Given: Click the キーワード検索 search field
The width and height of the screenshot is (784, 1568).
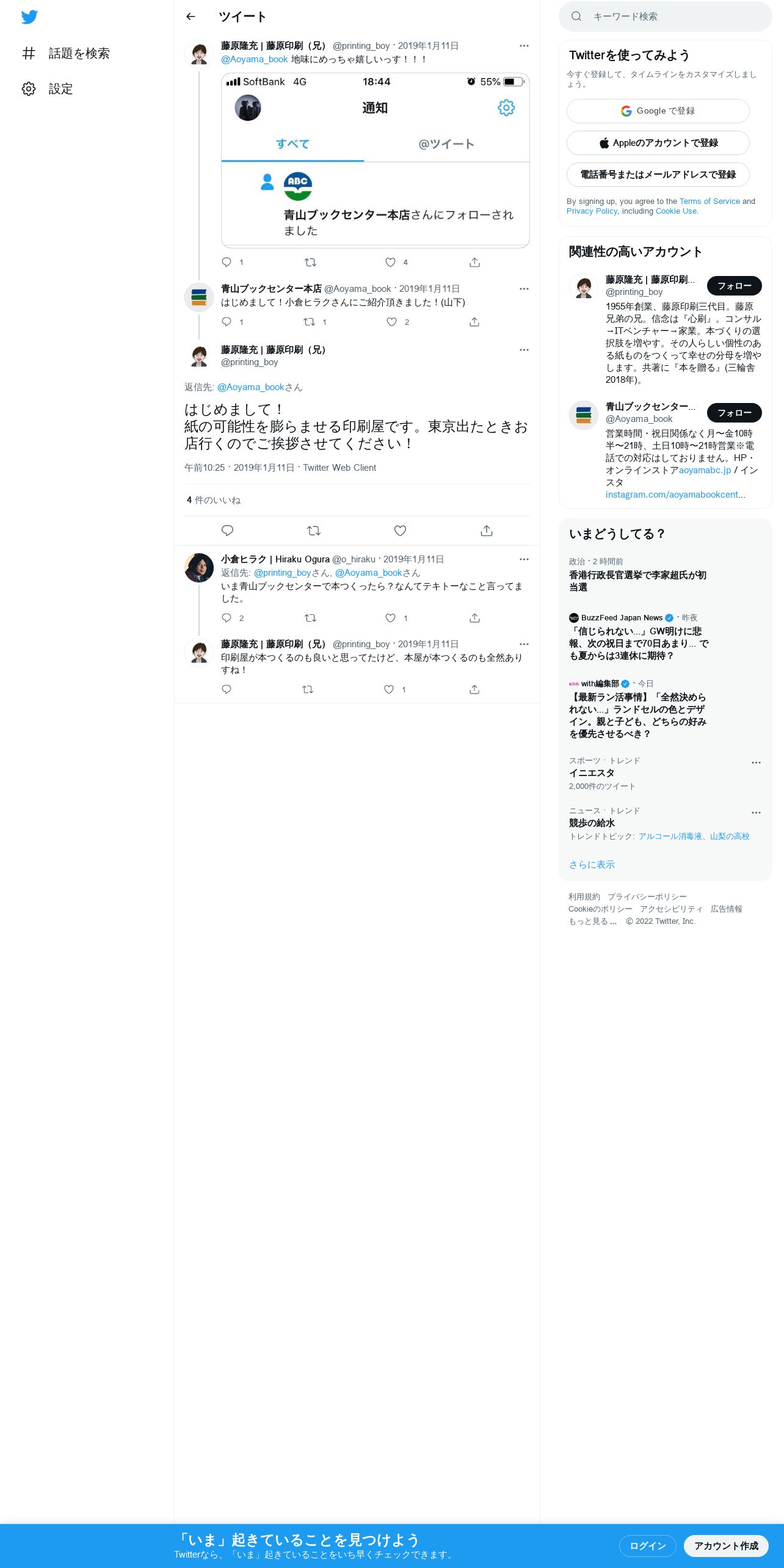Looking at the screenshot, I should 666,16.
